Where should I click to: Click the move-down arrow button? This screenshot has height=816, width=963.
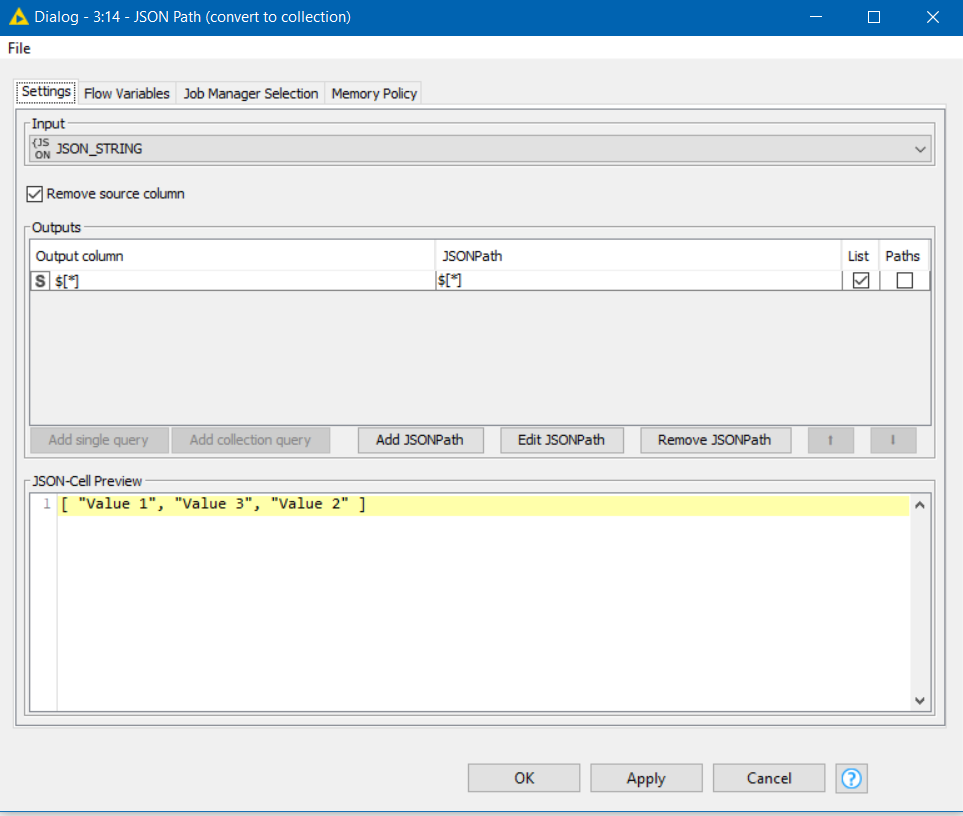pyautogui.click(x=892, y=440)
